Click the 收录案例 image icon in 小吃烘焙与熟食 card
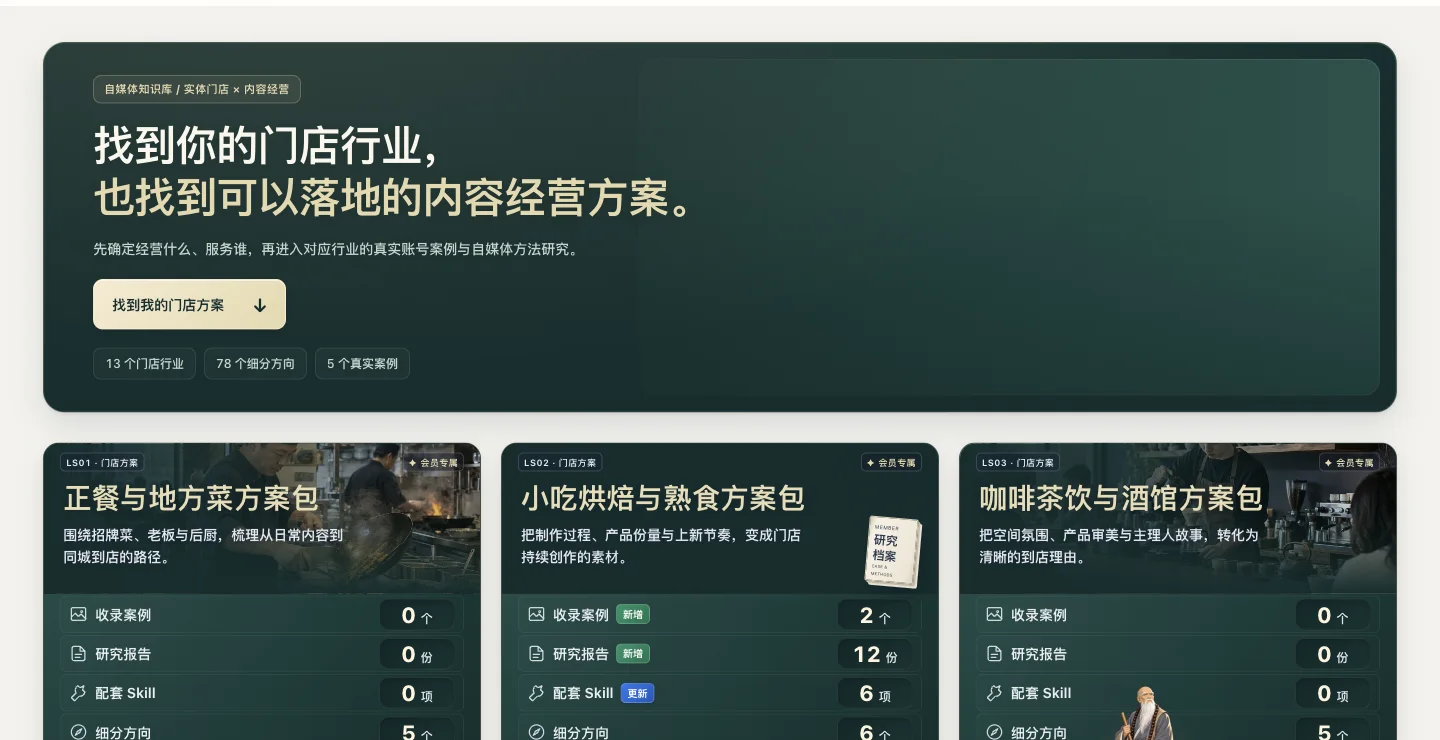Viewport: 1440px width, 740px height. pyautogui.click(x=536, y=614)
